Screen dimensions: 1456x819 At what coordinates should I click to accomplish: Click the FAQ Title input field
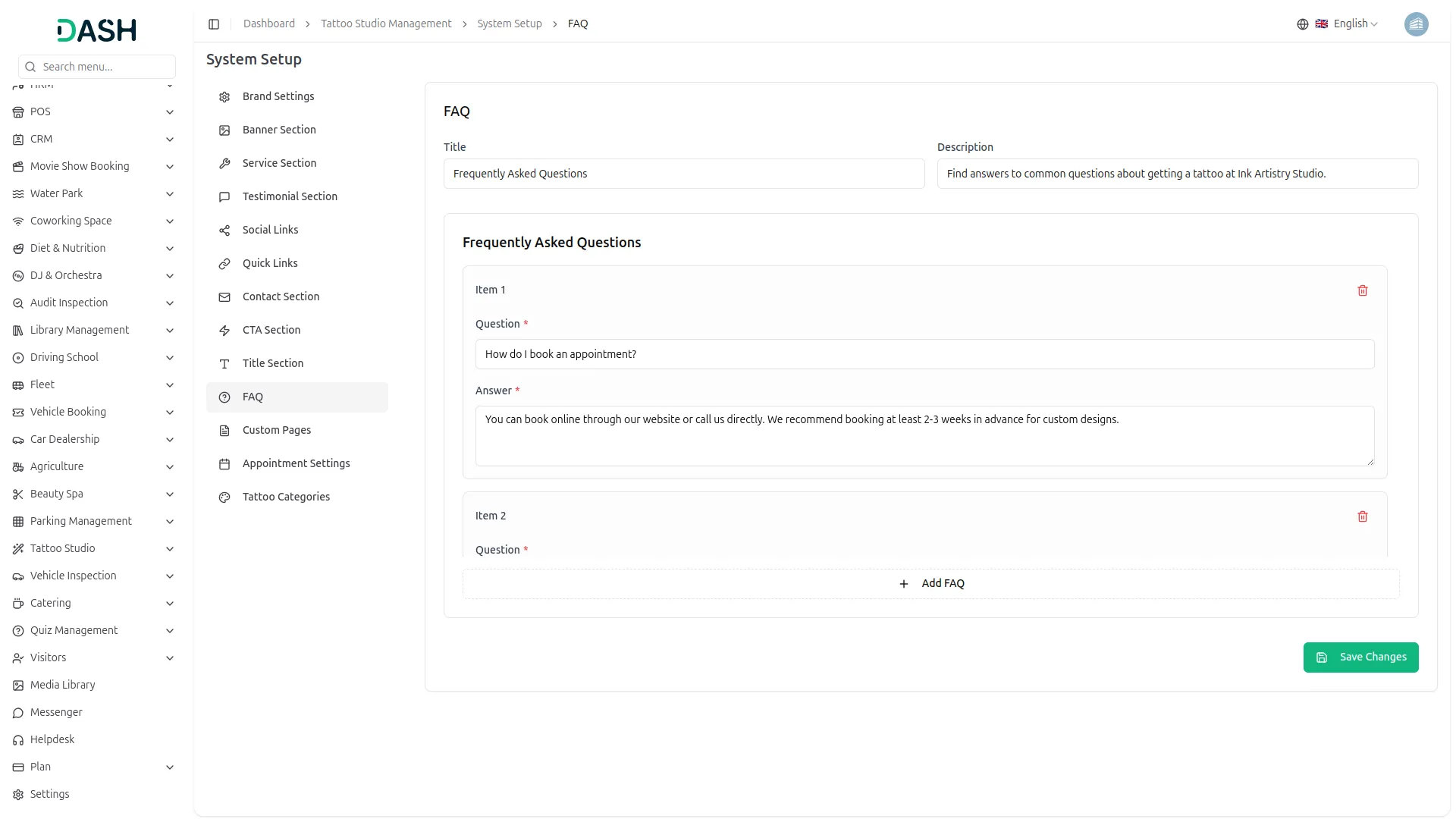coord(683,174)
